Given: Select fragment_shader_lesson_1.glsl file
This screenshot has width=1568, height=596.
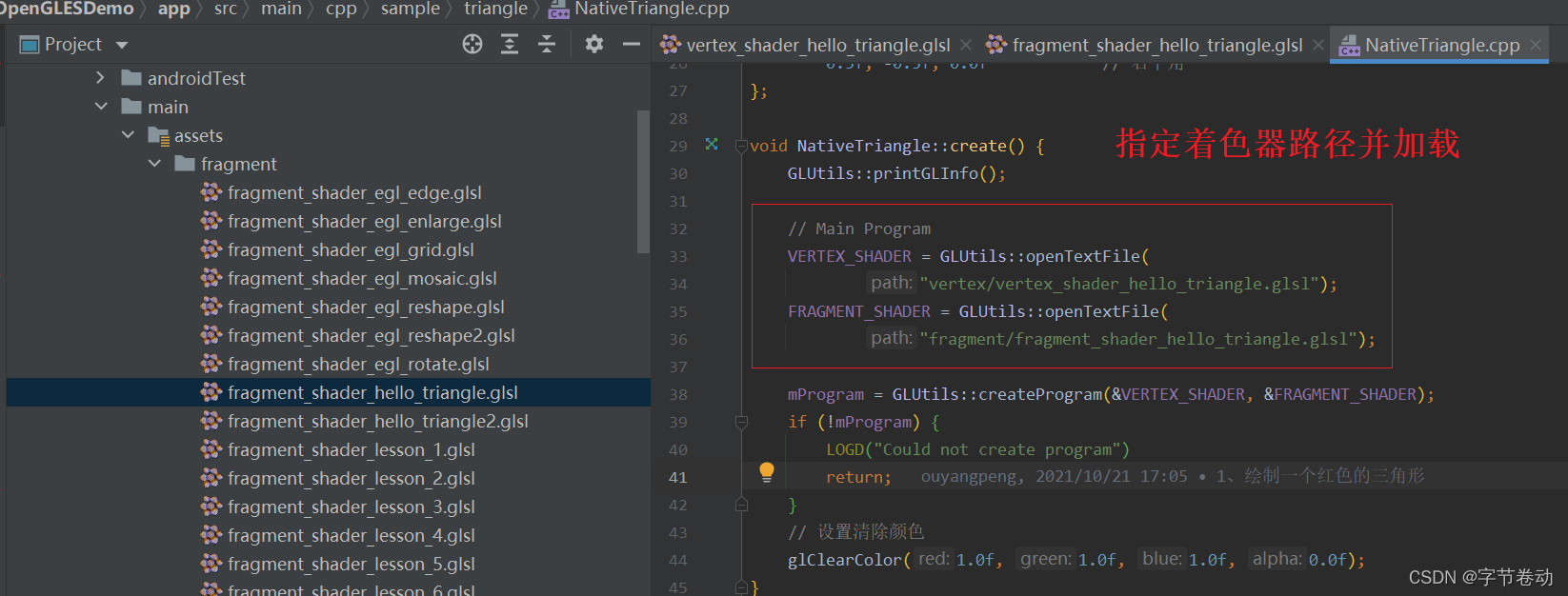Looking at the screenshot, I should (352, 449).
